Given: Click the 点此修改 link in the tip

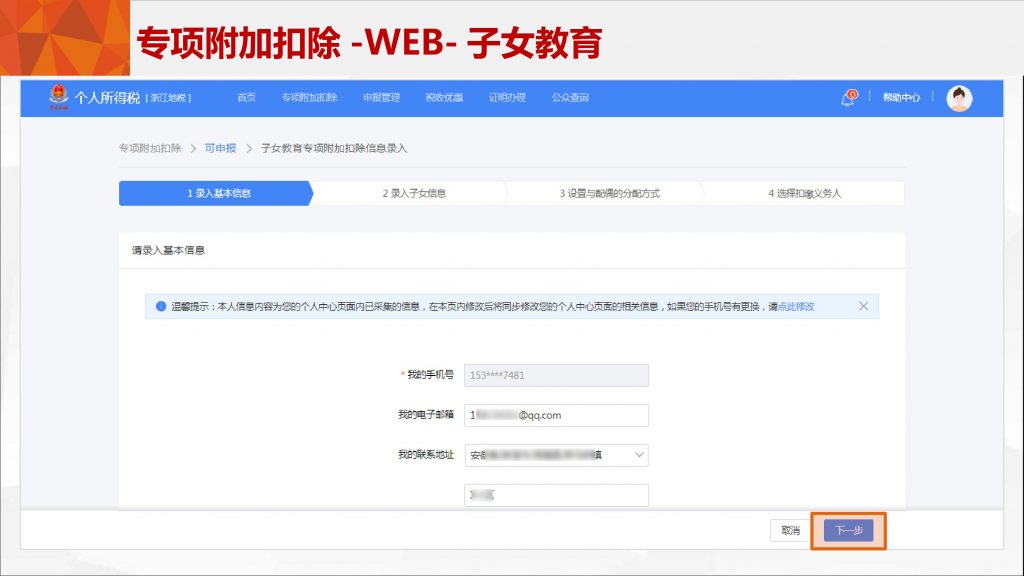Looking at the screenshot, I should 795,306.
